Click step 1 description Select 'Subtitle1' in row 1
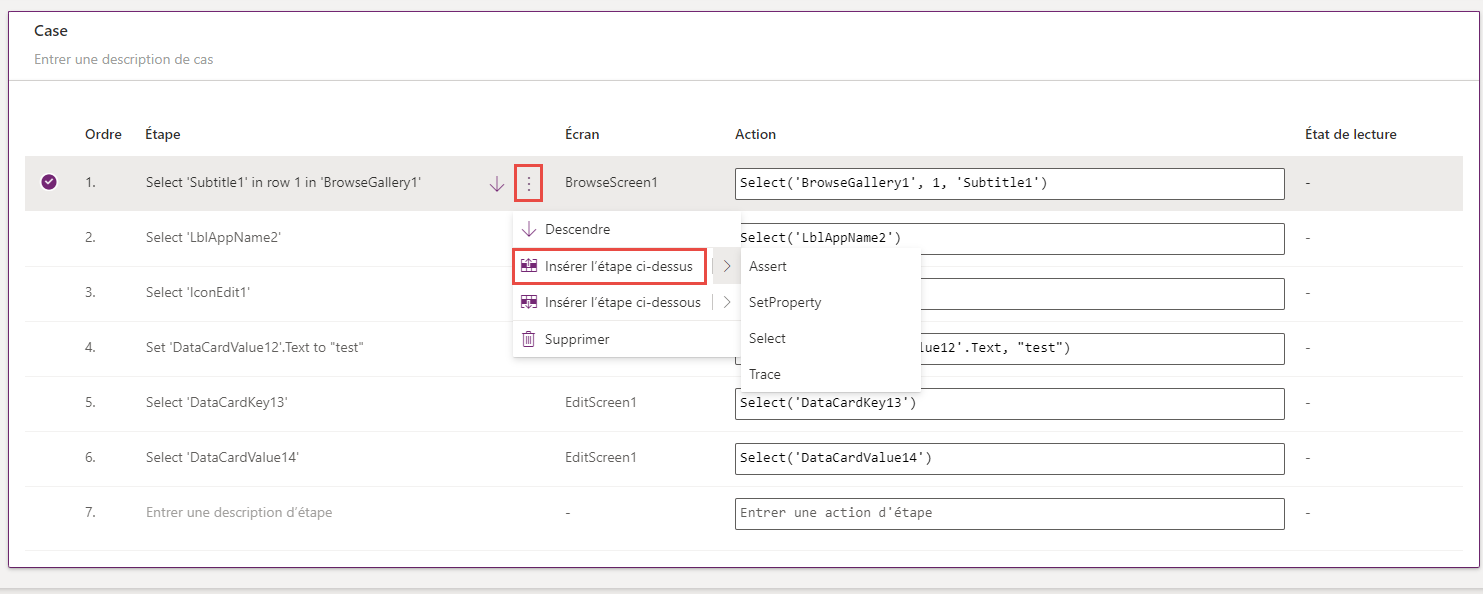The image size is (1483, 594). click(284, 184)
